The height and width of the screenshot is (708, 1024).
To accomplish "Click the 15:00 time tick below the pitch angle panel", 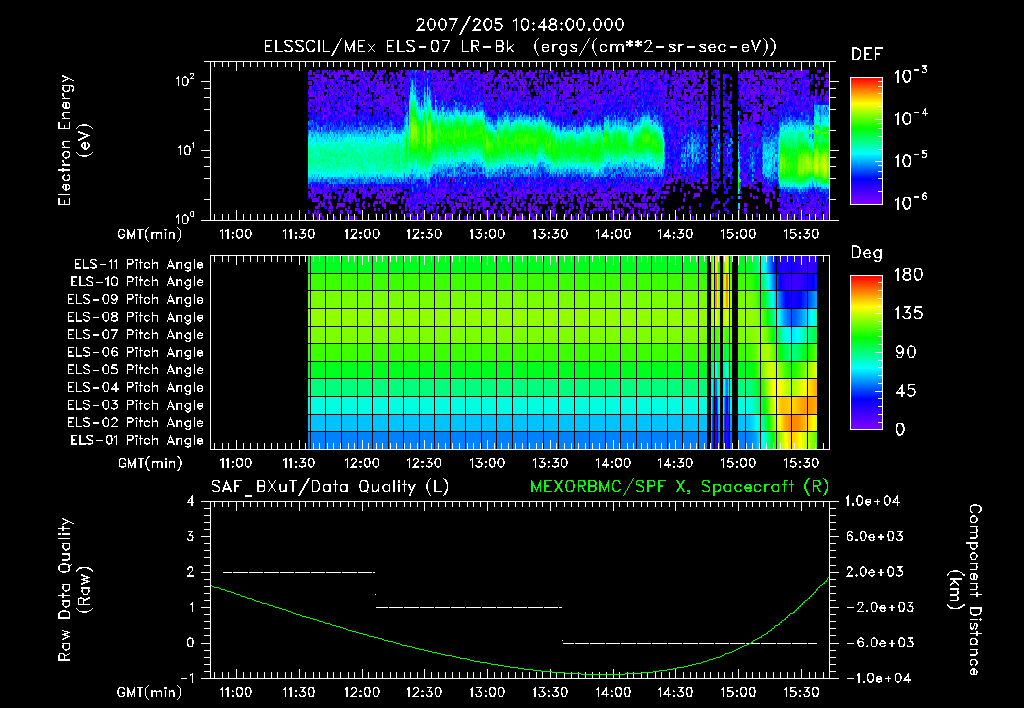I will point(738,463).
